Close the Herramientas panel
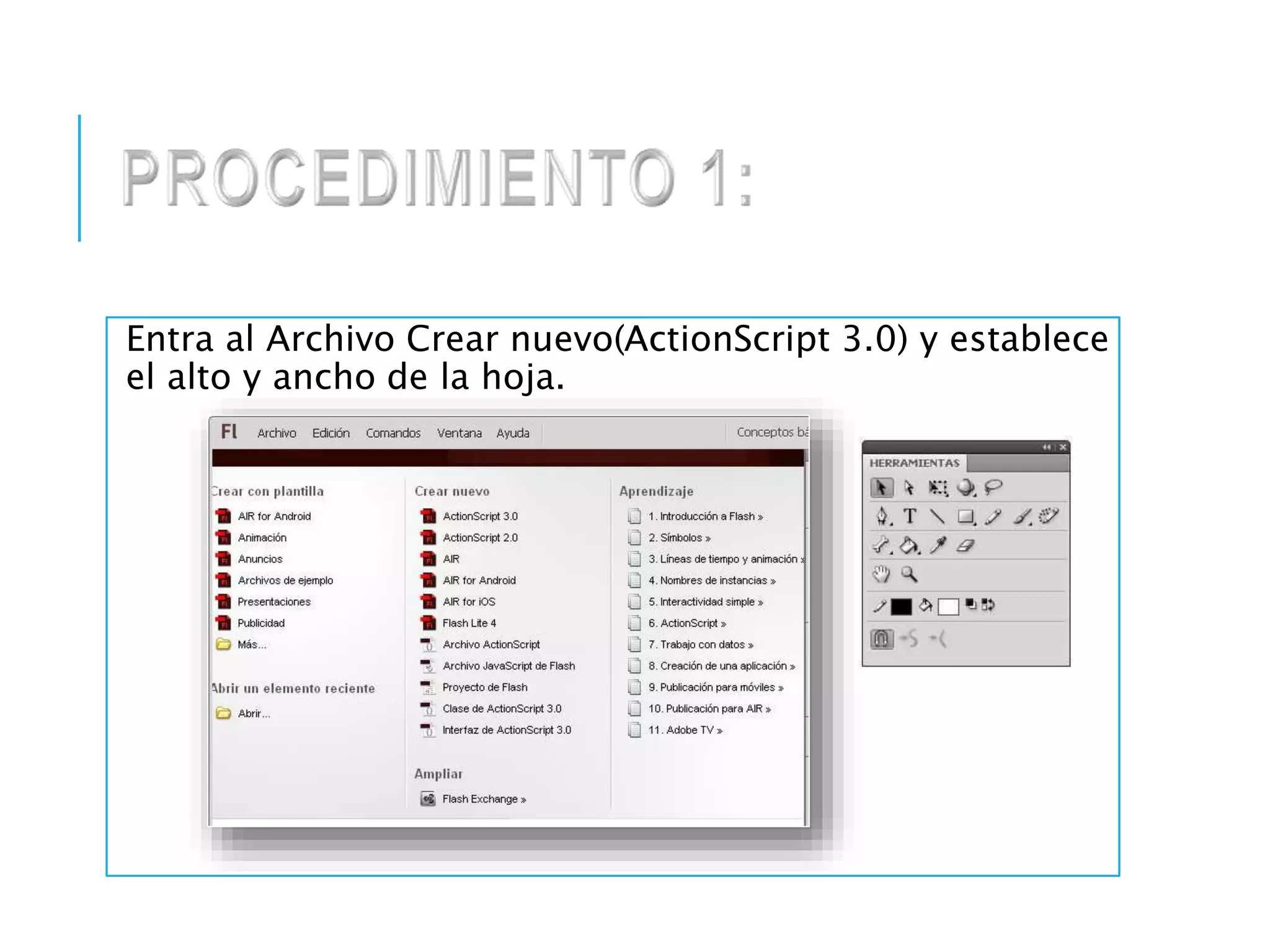 coord(1063,447)
